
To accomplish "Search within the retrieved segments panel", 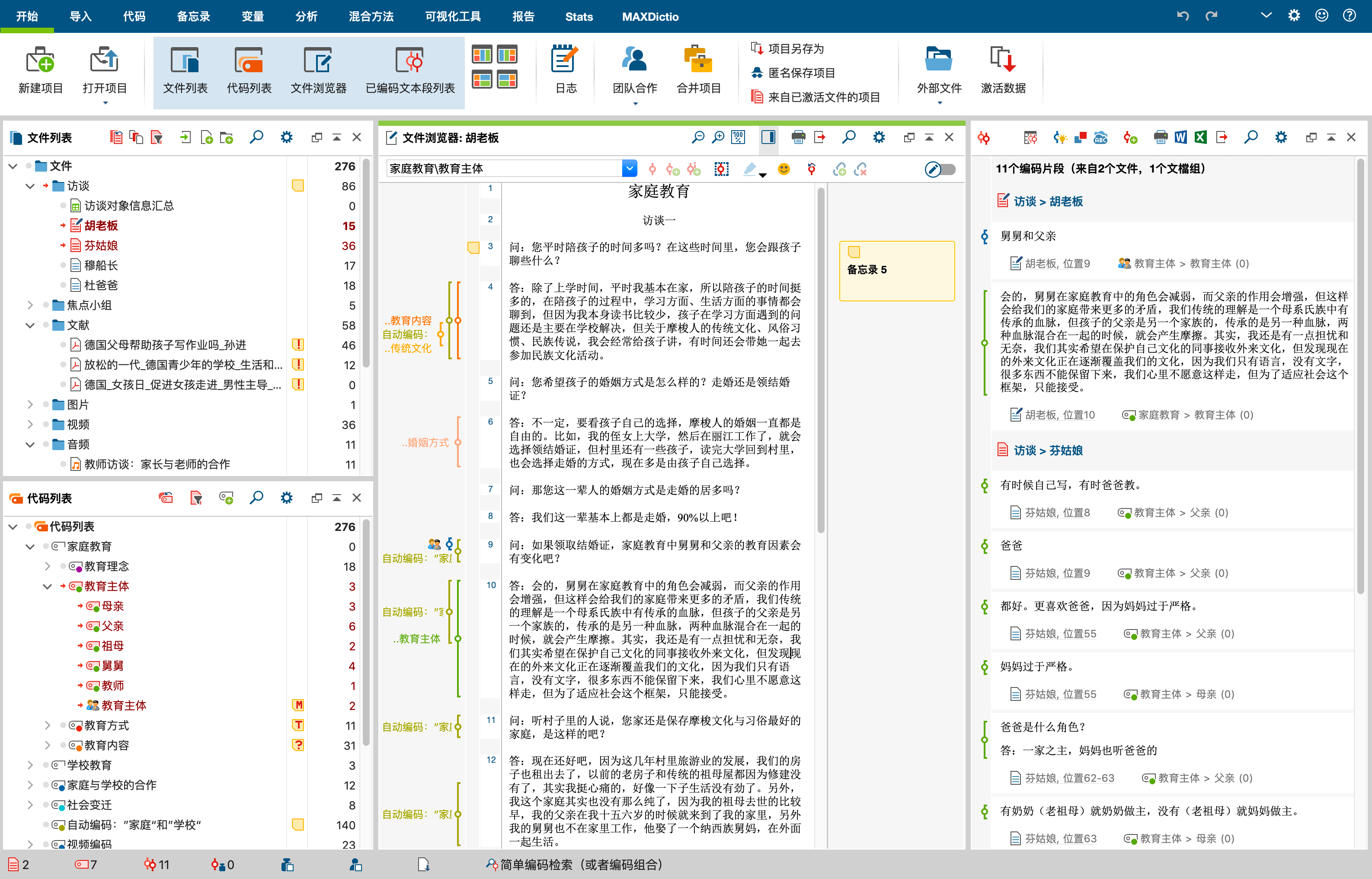I will pos(1250,137).
